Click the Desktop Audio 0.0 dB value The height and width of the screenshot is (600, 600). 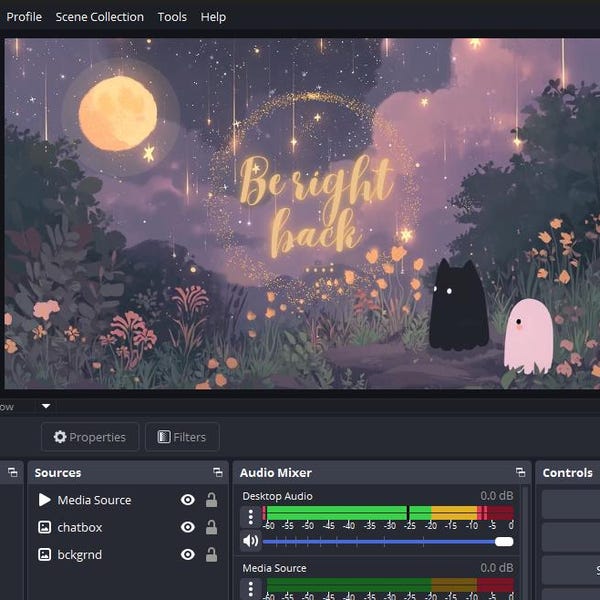[x=497, y=496]
